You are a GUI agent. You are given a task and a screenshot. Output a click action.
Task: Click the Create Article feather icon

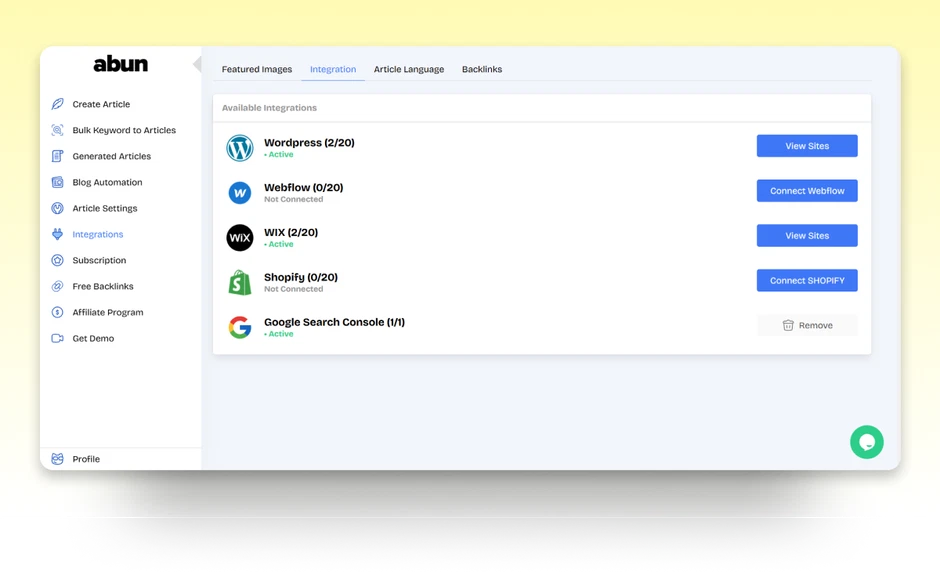point(58,104)
